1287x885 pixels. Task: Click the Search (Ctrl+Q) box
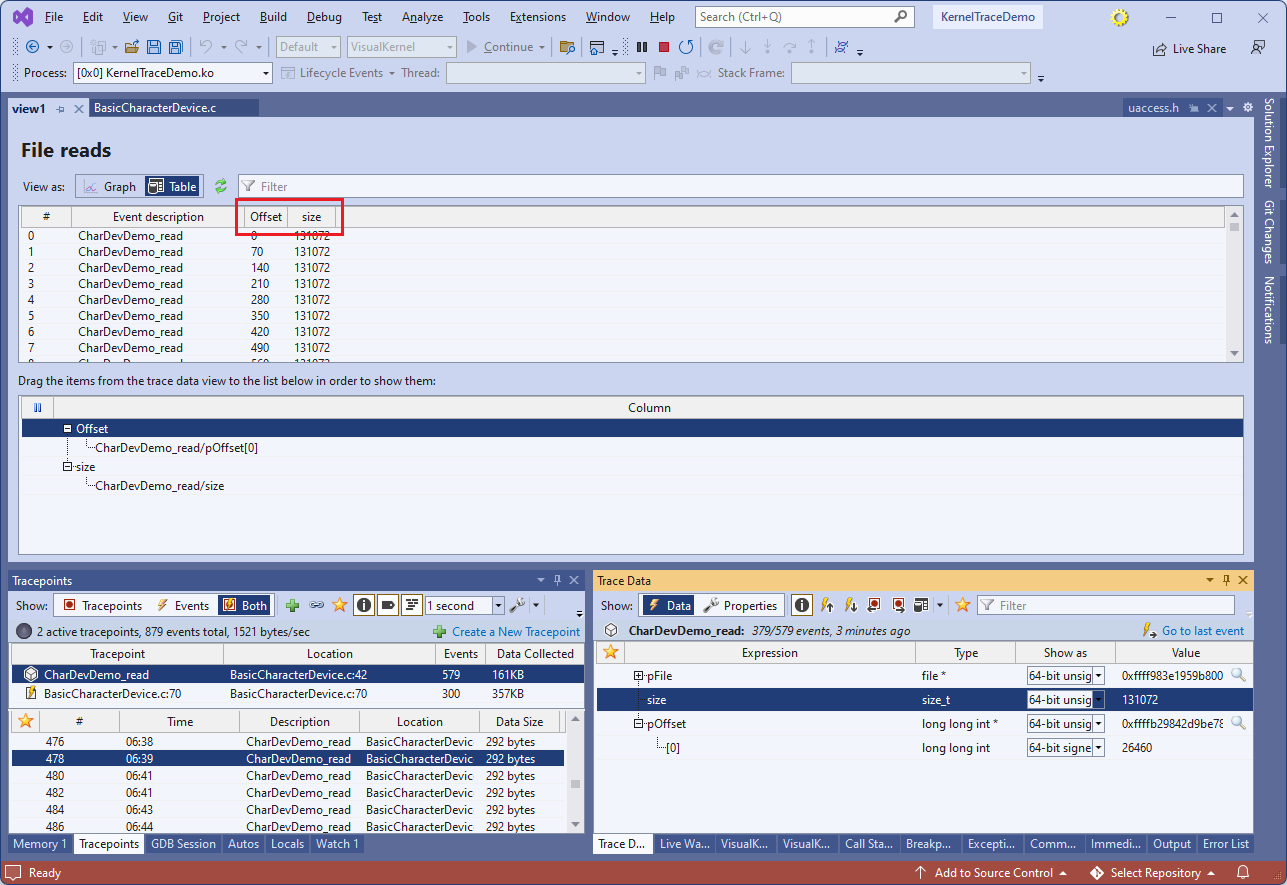tap(805, 17)
